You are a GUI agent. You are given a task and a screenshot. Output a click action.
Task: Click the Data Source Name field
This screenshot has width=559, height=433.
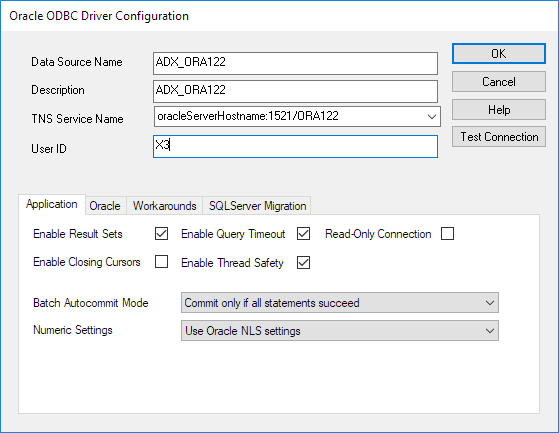[x=295, y=63]
